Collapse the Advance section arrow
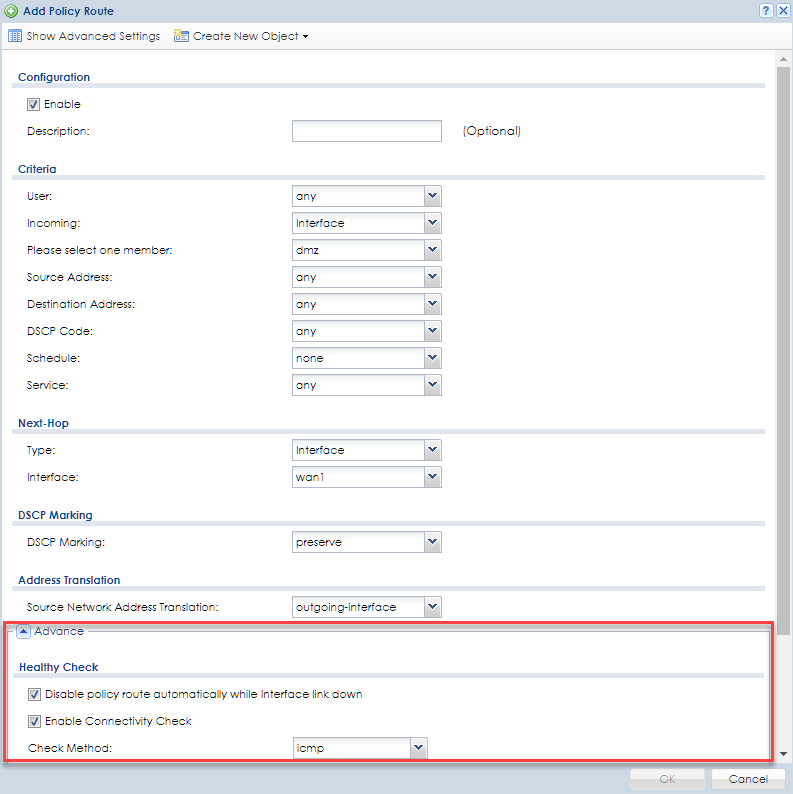The image size is (793, 794). click(24, 631)
